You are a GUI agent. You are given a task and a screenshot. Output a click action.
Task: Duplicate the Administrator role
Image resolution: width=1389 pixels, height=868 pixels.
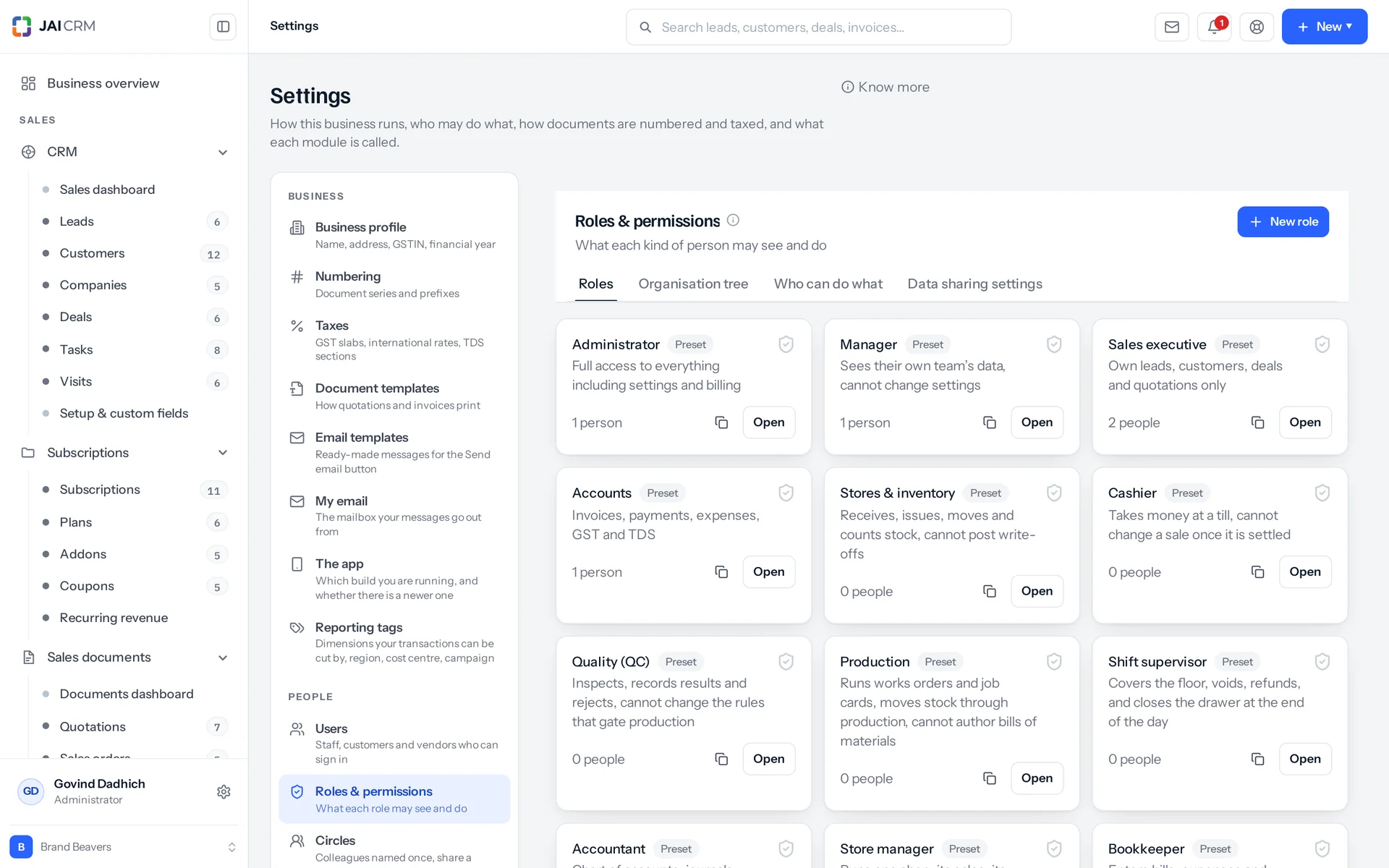click(x=721, y=422)
